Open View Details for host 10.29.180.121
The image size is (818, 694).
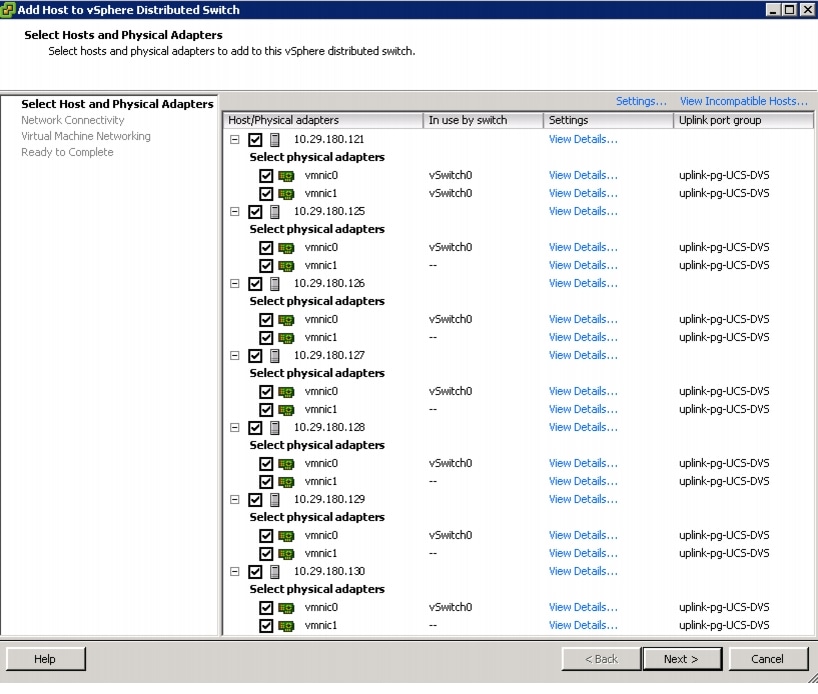click(583, 139)
